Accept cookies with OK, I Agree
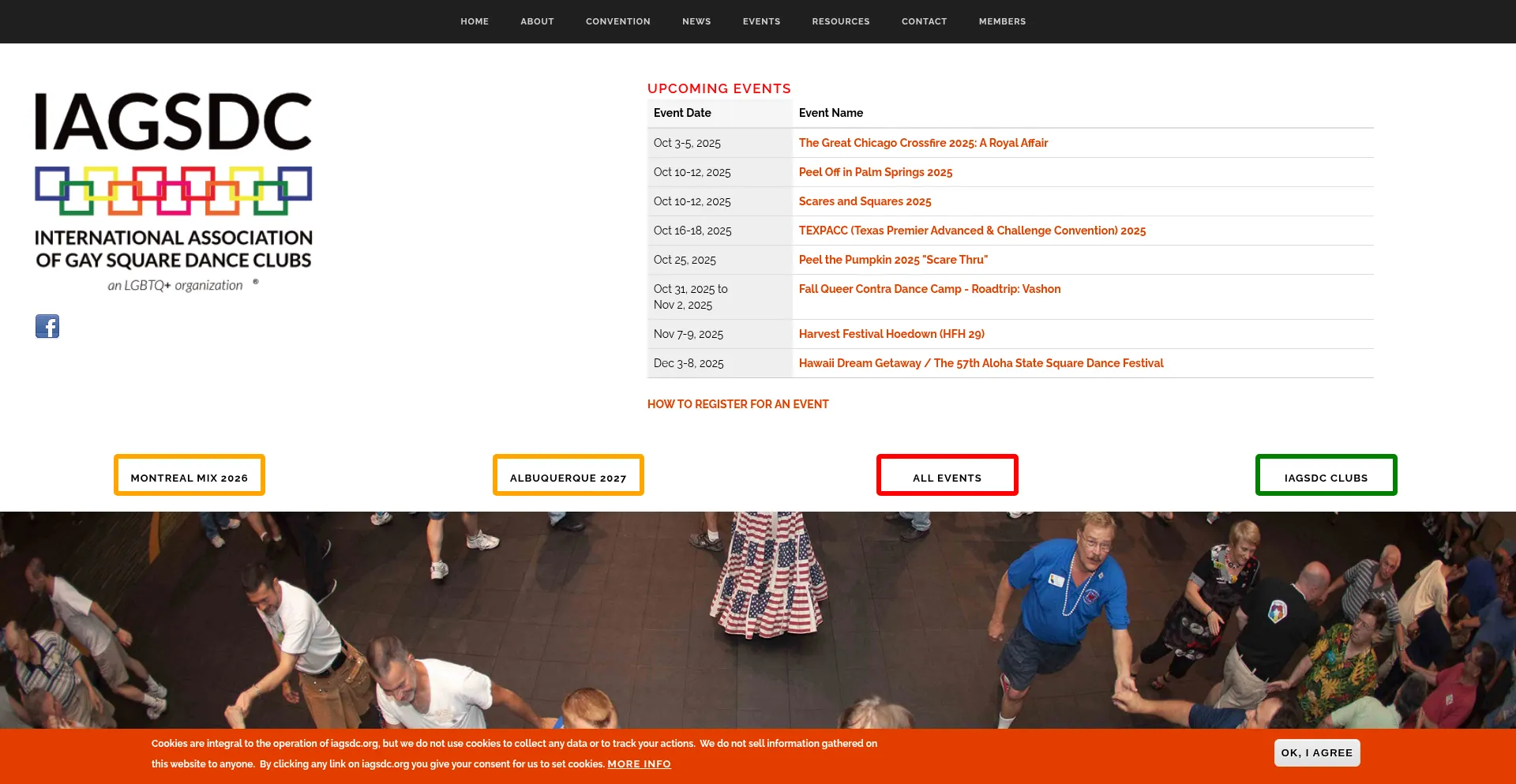 click(x=1316, y=752)
